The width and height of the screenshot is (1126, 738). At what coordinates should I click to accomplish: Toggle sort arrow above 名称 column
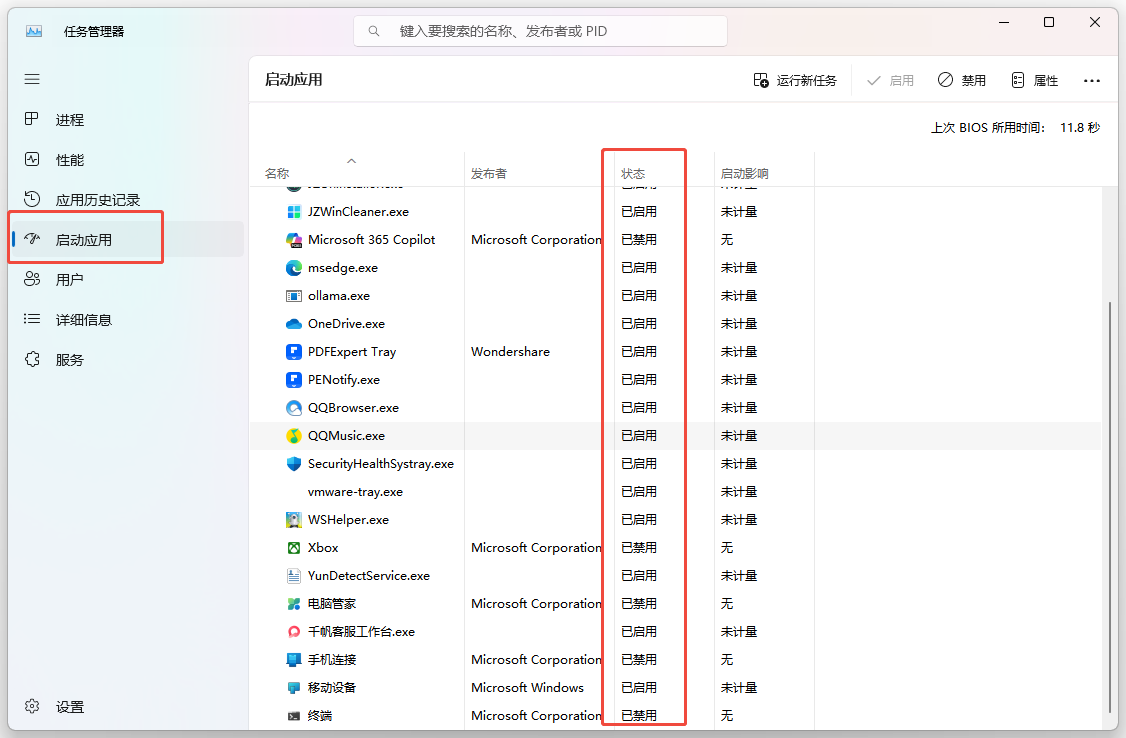click(351, 161)
